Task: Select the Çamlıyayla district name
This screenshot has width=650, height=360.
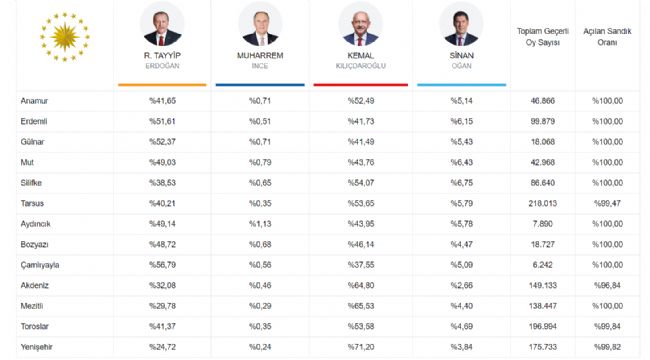Action: click(40, 265)
